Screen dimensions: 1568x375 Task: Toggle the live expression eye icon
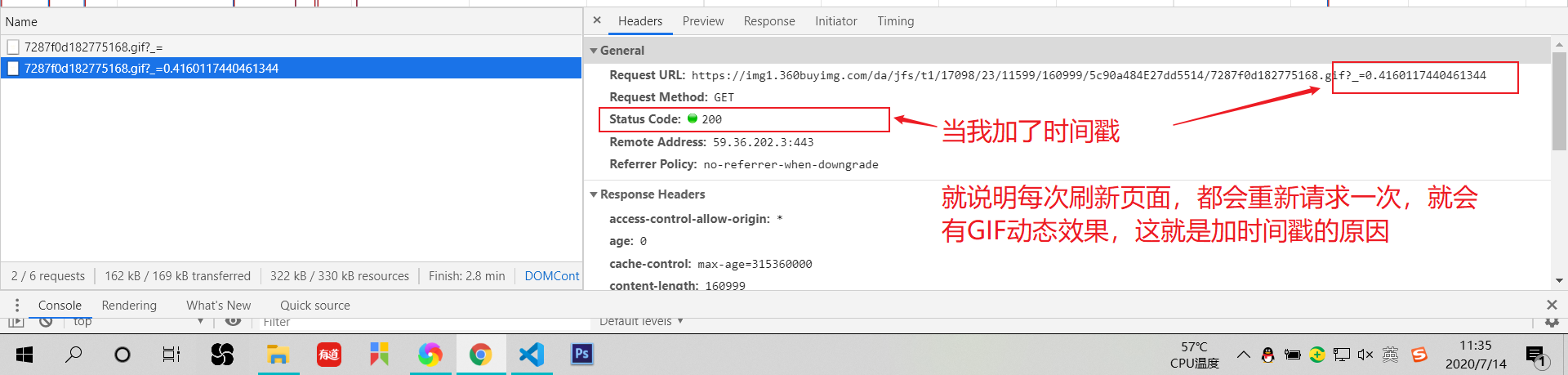pos(233,322)
